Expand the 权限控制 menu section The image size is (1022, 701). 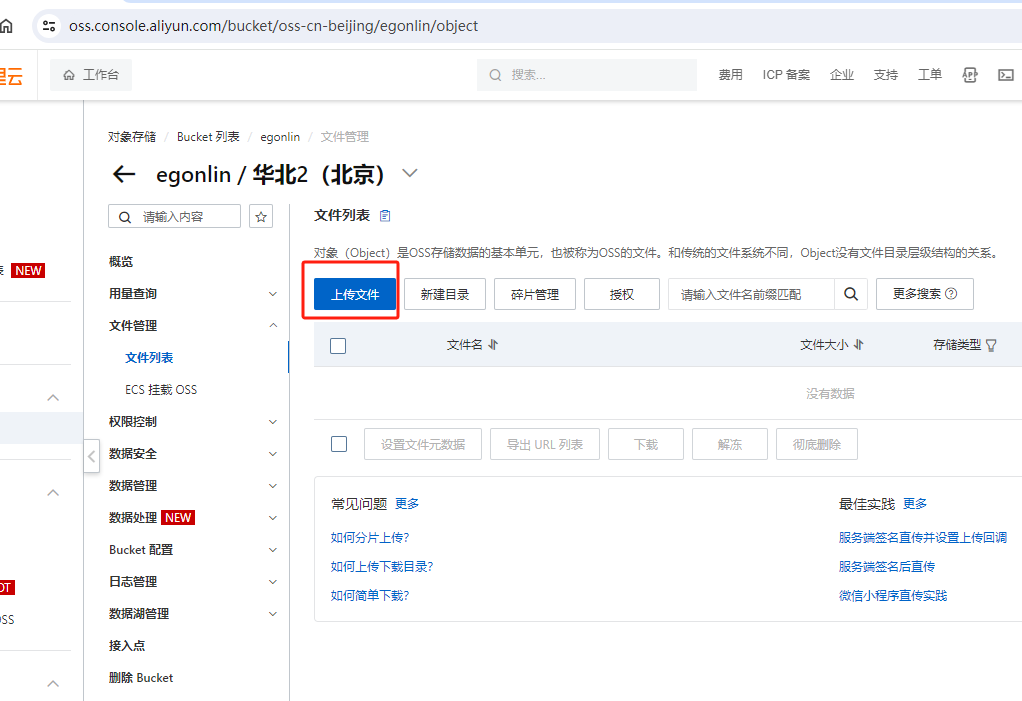click(x=272, y=422)
